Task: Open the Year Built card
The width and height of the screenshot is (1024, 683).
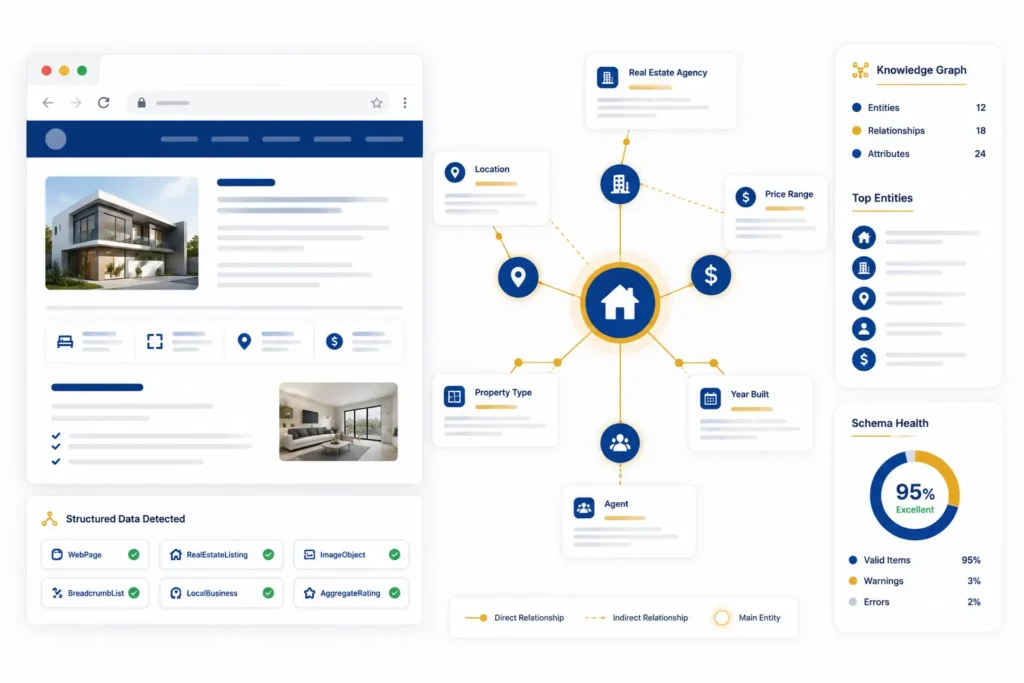Action: [751, 413]
